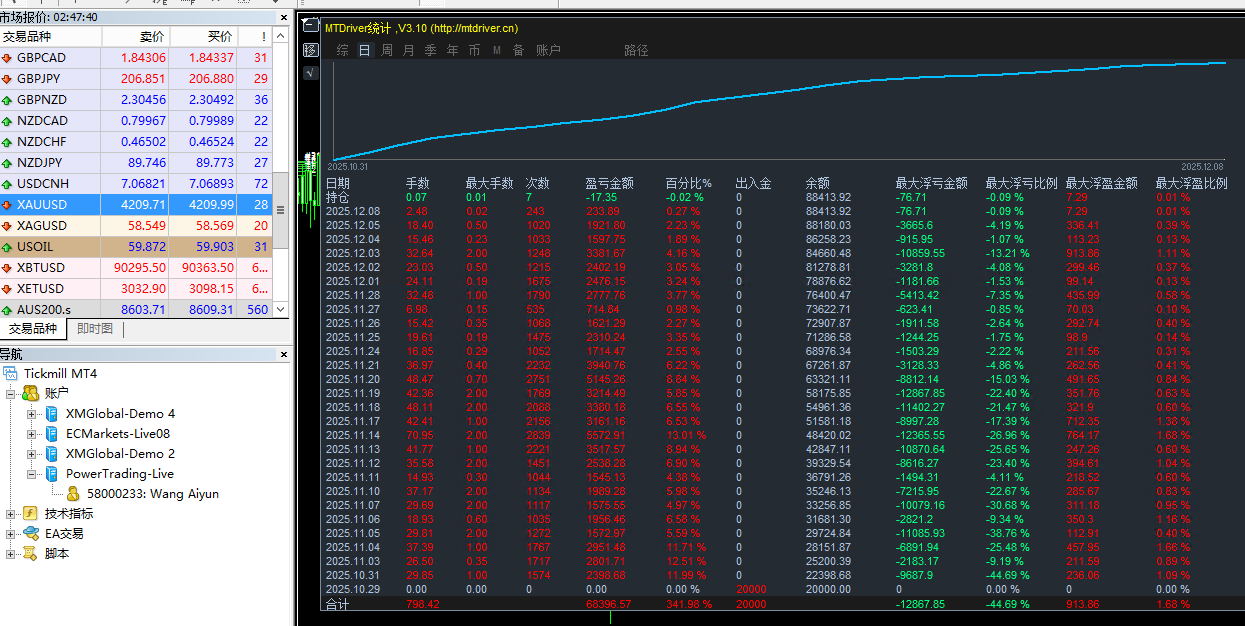The height and width of the screenshot is (626, 1245).
Task: Expand the EA交易 node
Action: (x=11, y=534)
